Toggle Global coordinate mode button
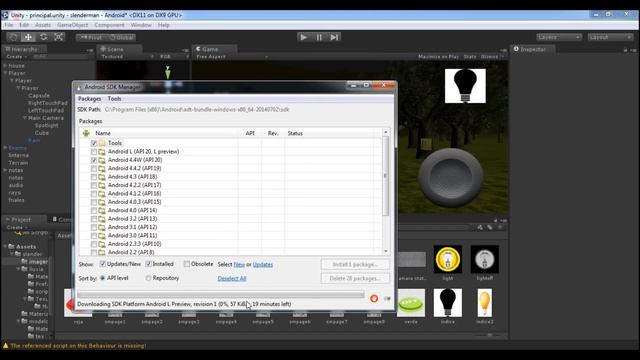The width and height of the screenshot is (640, 360). (121, 37)
